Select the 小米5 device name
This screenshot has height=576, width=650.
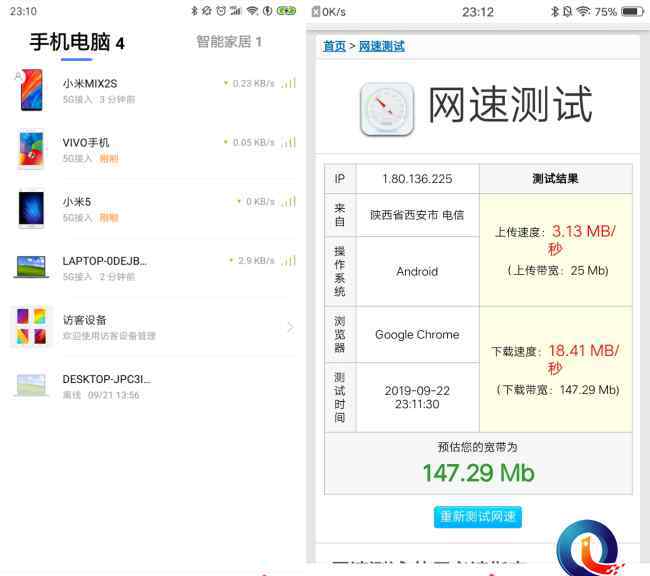77,202
